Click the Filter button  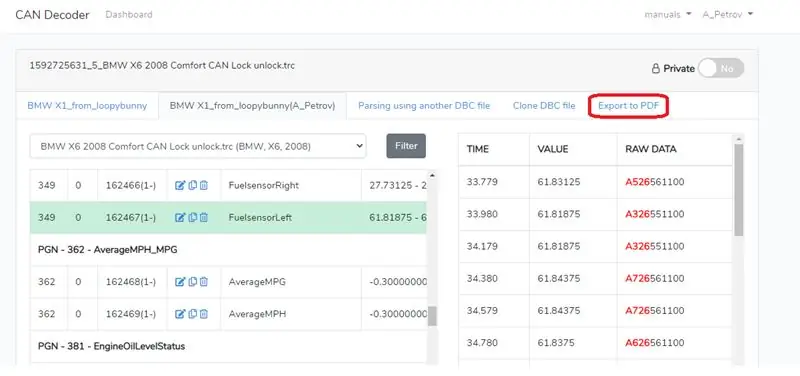[x=406, y=146]
